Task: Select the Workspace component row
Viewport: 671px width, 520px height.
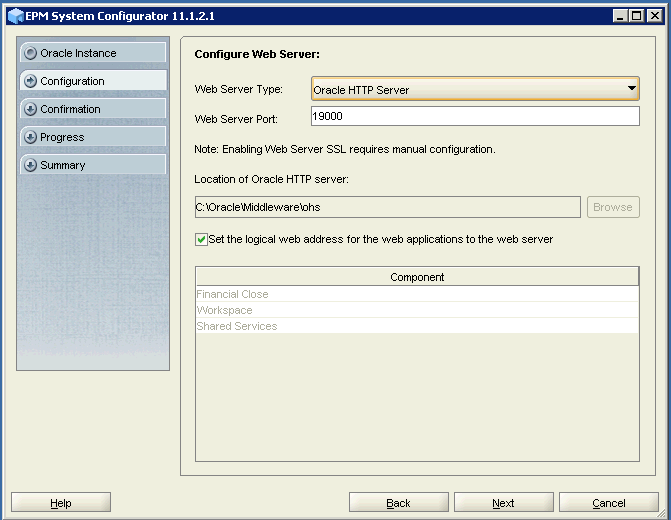Action: tap(417, 310)
